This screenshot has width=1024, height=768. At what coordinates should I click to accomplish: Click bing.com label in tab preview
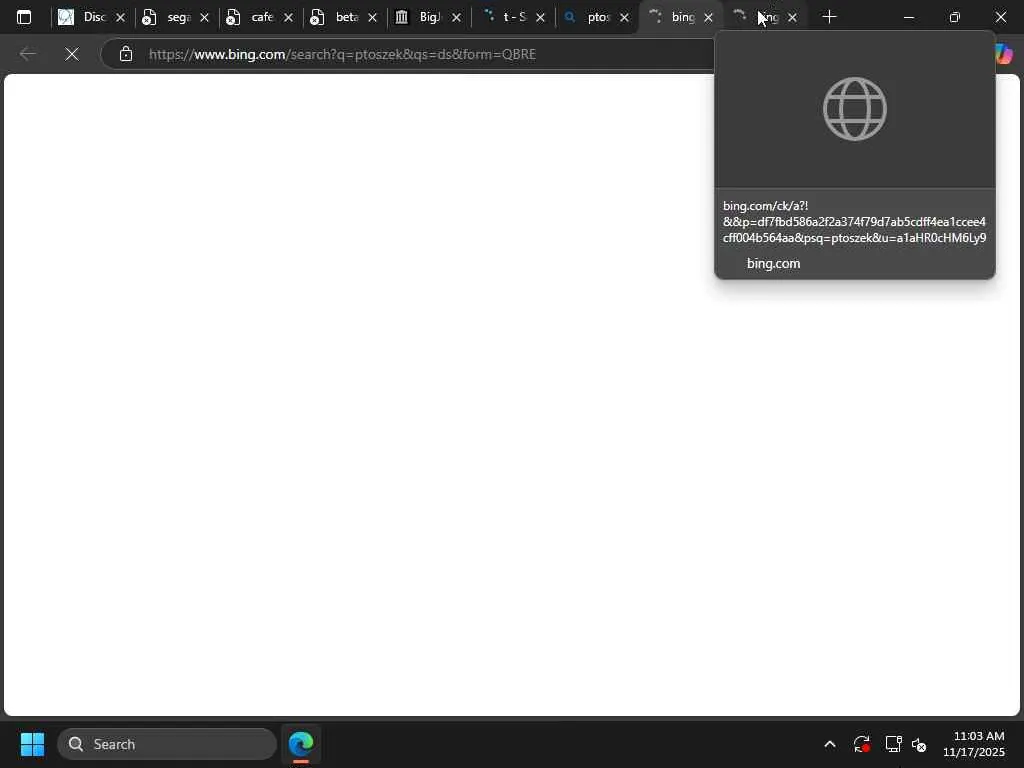[773, 263]
